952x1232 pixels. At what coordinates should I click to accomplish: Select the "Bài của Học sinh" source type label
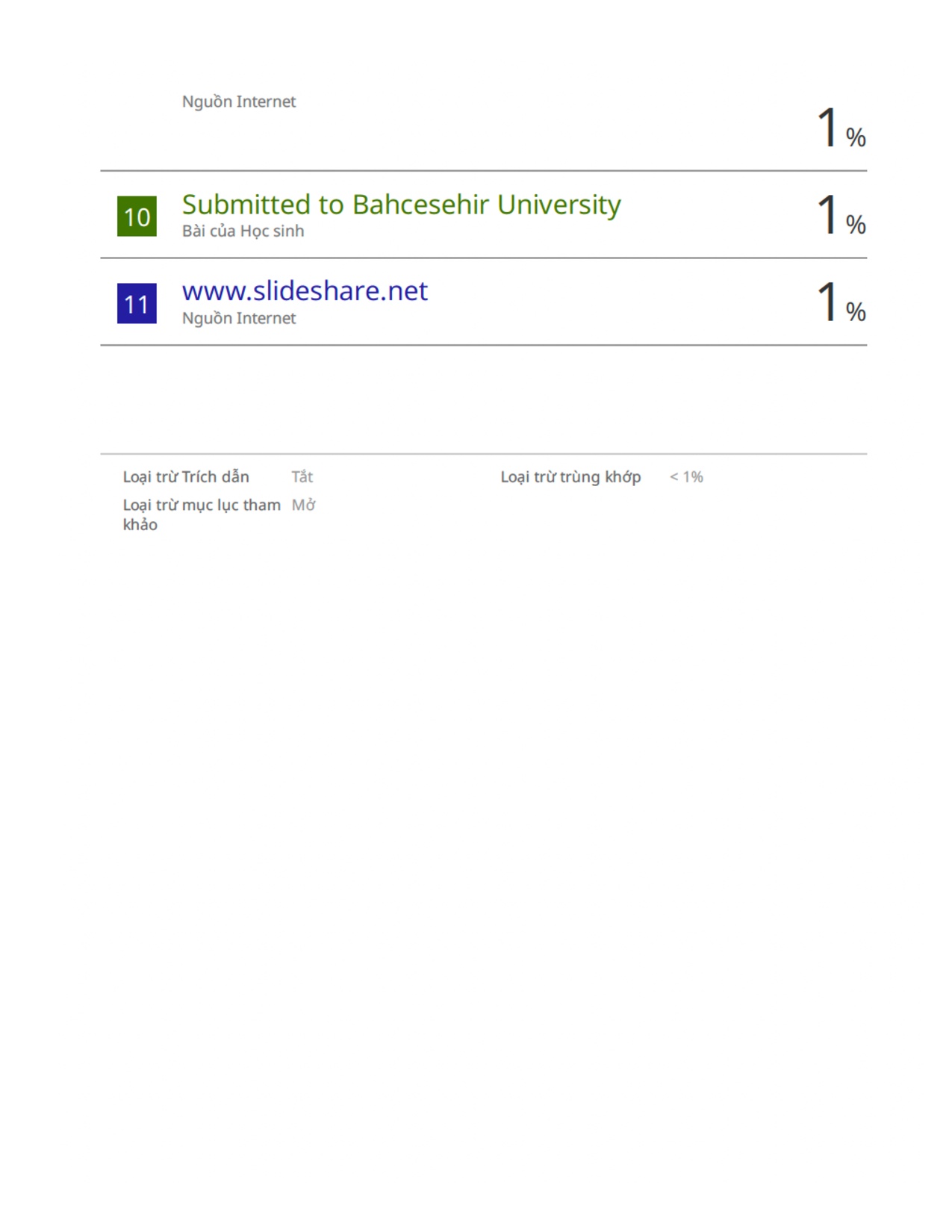243,231
